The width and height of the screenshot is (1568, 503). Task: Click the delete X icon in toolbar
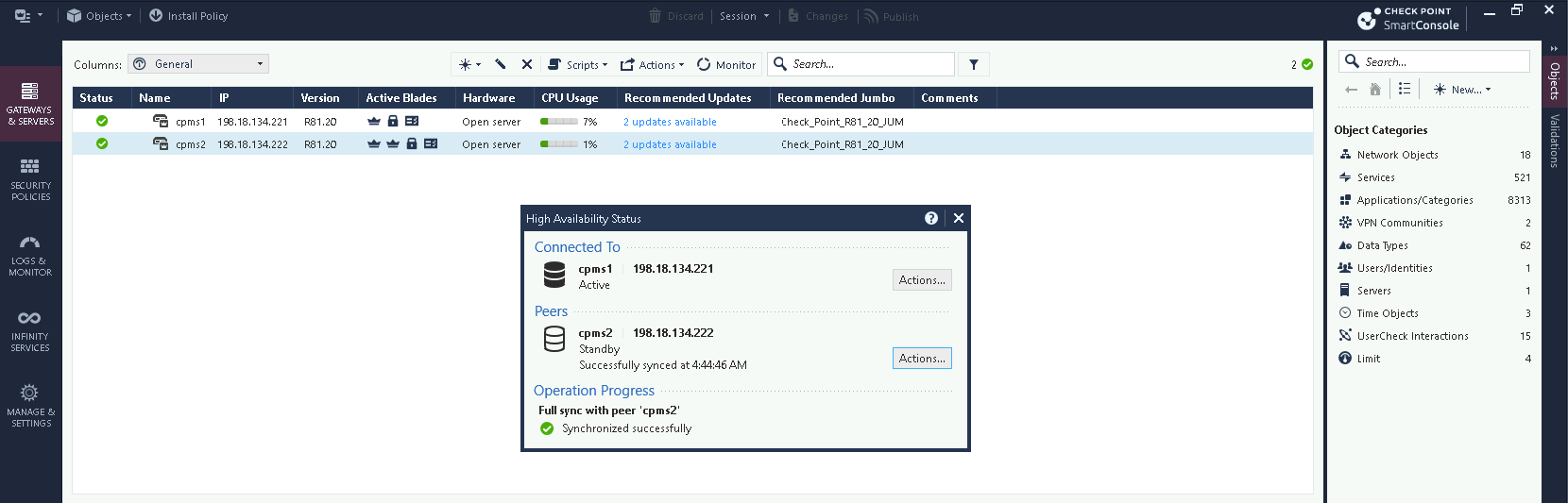[x=527, y=64]
